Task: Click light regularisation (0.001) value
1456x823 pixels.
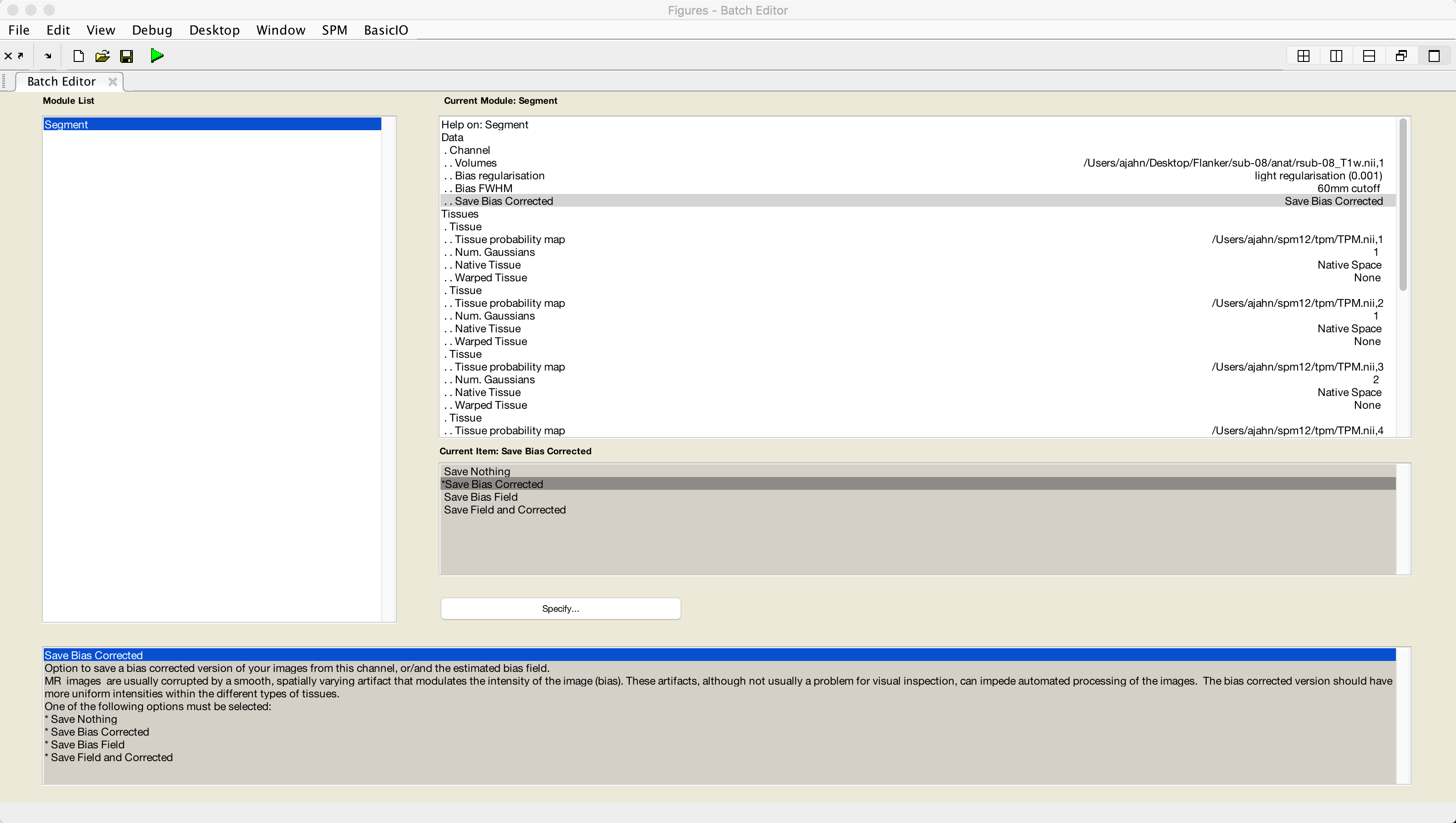Action: click(1318, 175)
